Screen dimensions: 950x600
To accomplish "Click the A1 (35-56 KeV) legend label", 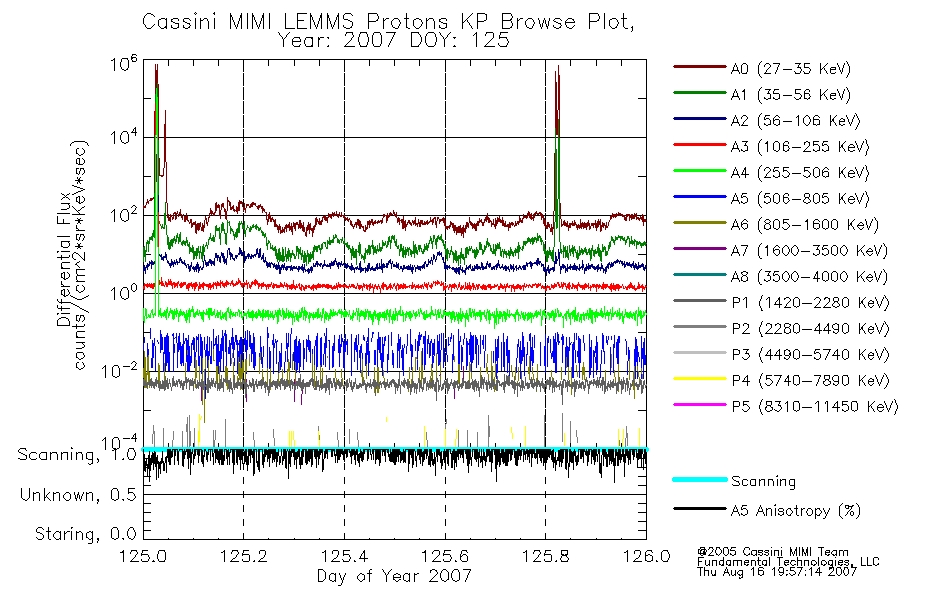I will tap(790, 95).
